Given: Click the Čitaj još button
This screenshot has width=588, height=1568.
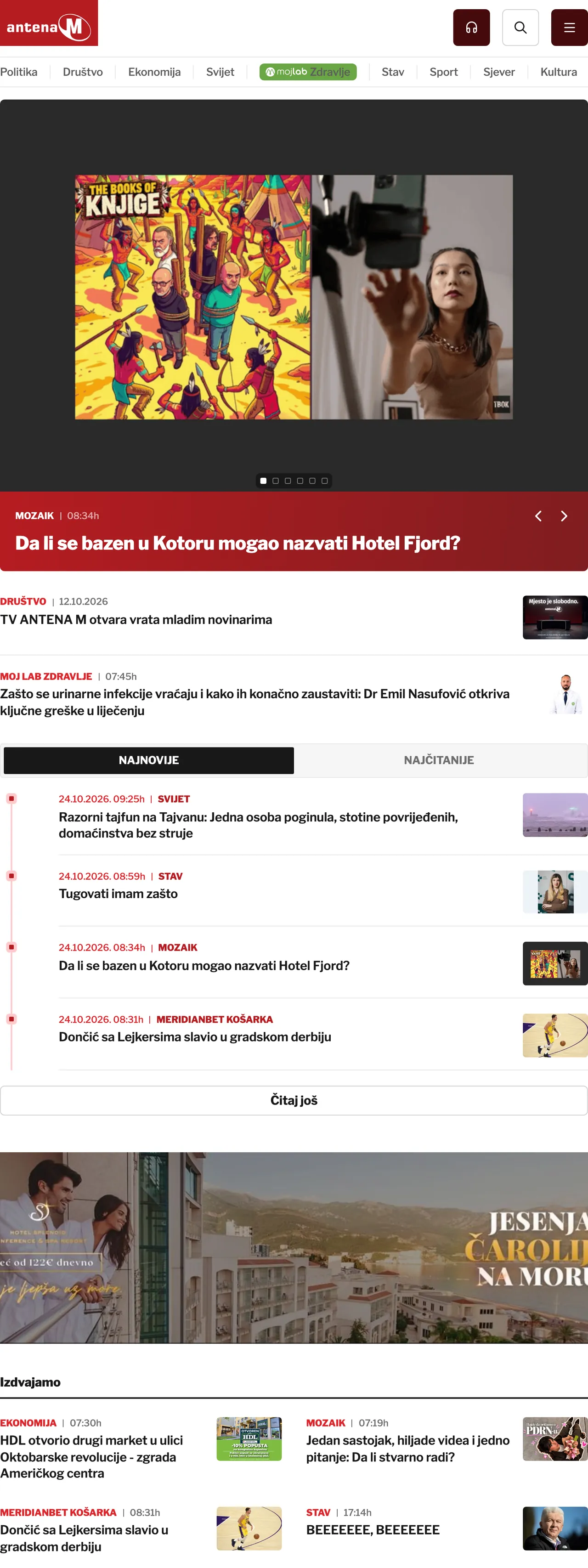Looking at the screenshot, I should tap(294, 1100).
